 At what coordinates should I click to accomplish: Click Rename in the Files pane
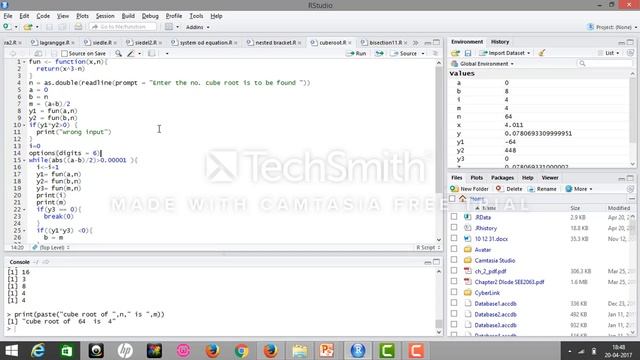point(542,189)
